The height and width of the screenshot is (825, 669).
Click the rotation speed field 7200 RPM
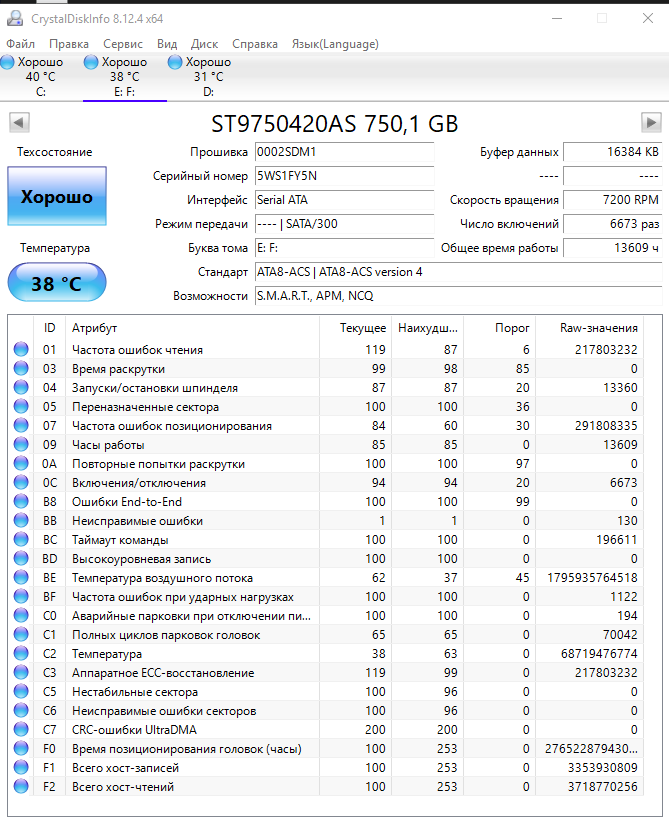click(x=612, y=200)
